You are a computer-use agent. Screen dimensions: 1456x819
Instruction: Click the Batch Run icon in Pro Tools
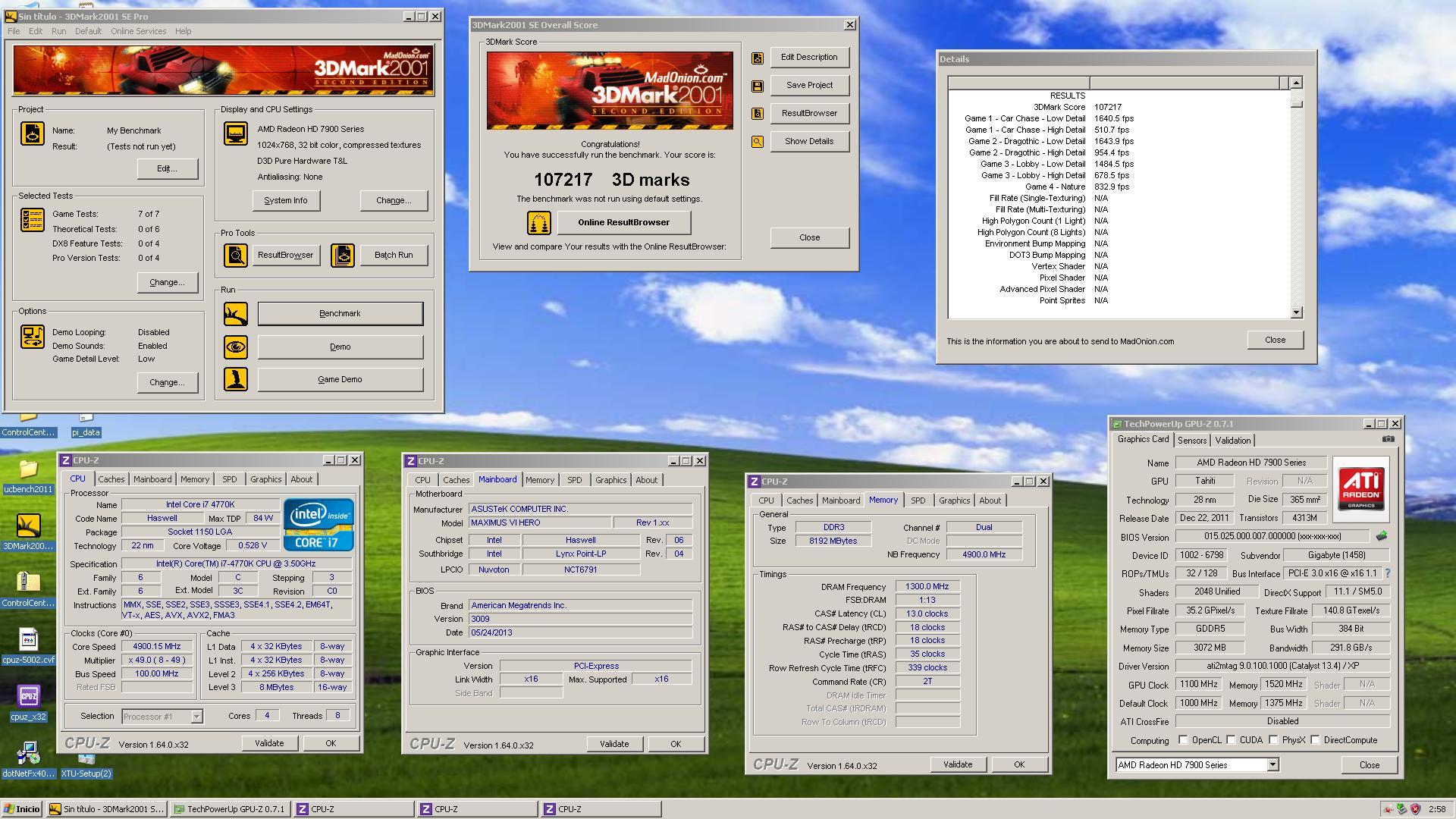(x=343, y=256)
